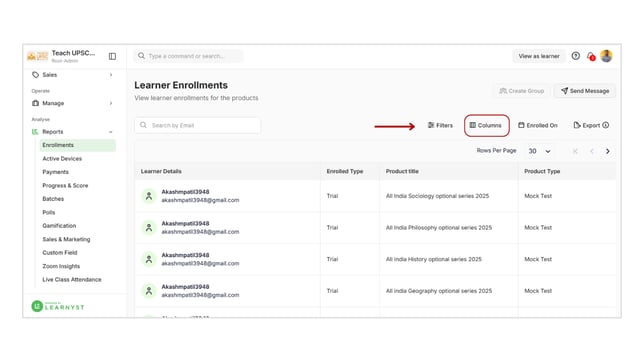Click the previous page arrow
Image resolution: width=644 pixels, height=362 pixels.
click(591, 151)
